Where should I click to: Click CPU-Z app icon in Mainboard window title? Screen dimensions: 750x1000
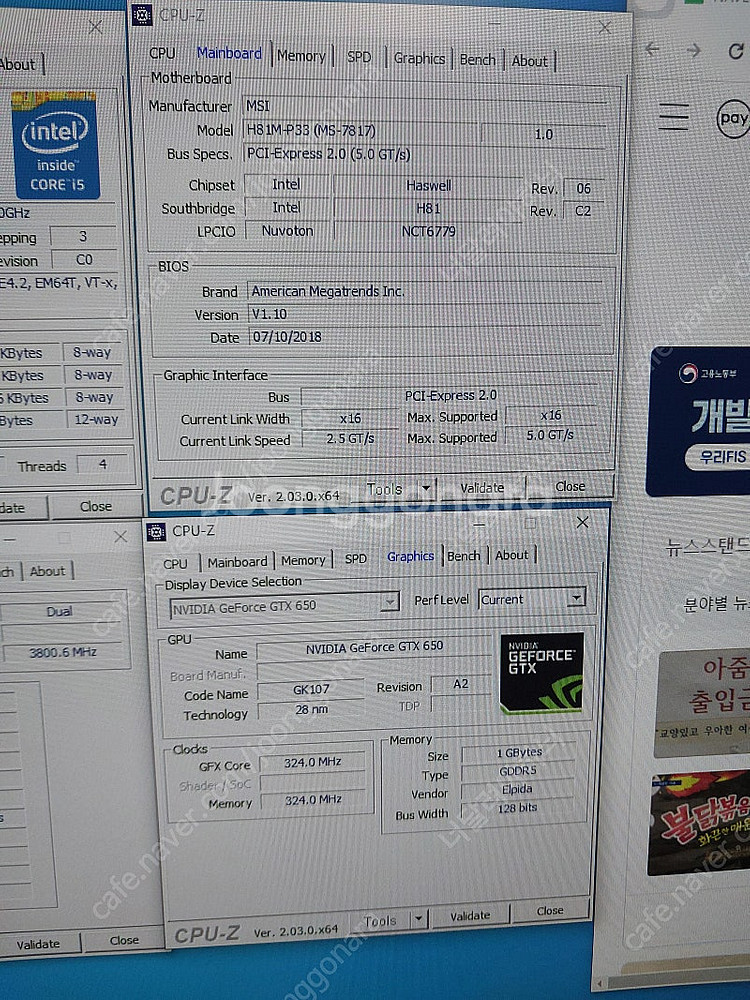coord(142,15)
